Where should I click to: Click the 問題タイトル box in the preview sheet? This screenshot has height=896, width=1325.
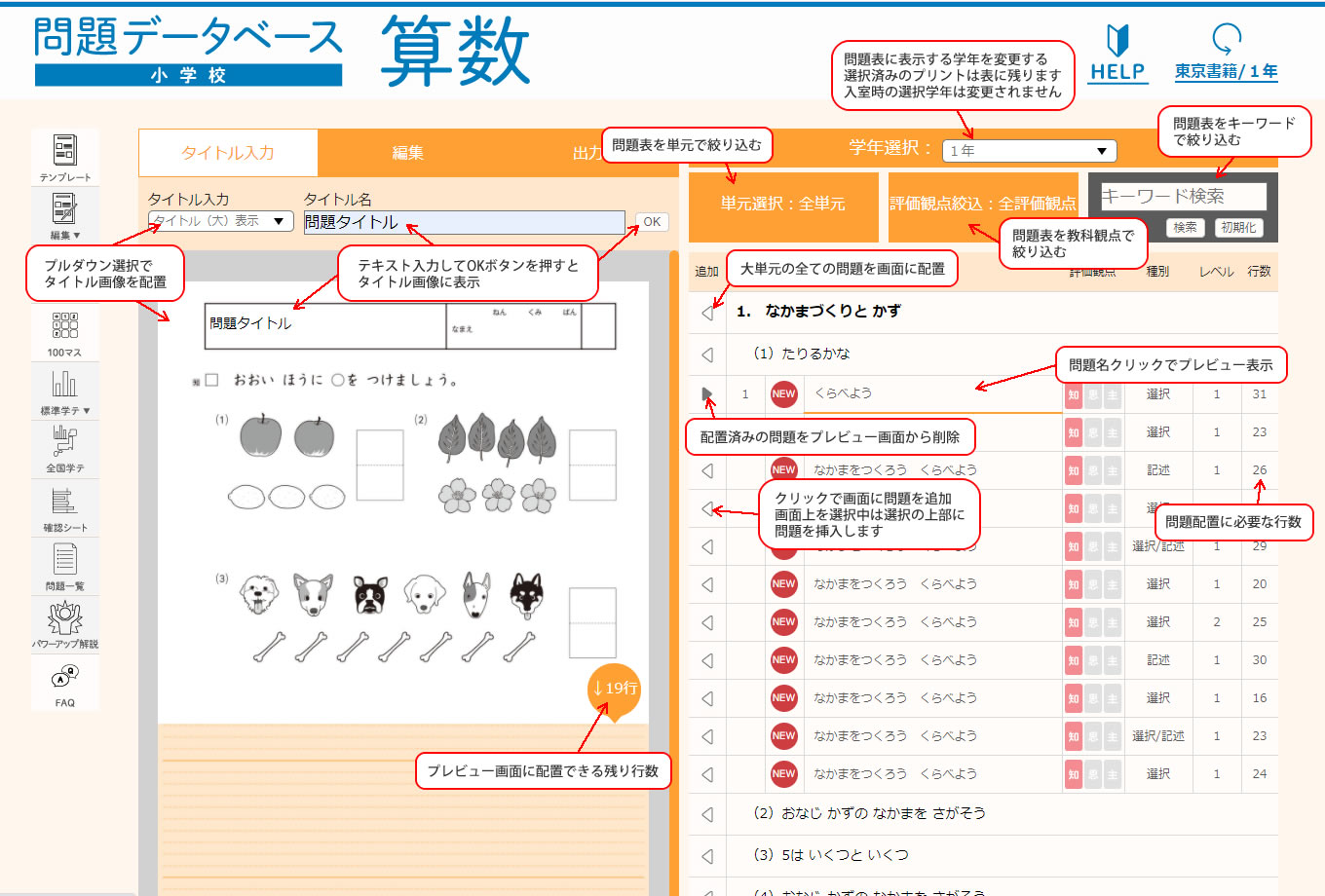pyautogui.click(x=325, y=325)
